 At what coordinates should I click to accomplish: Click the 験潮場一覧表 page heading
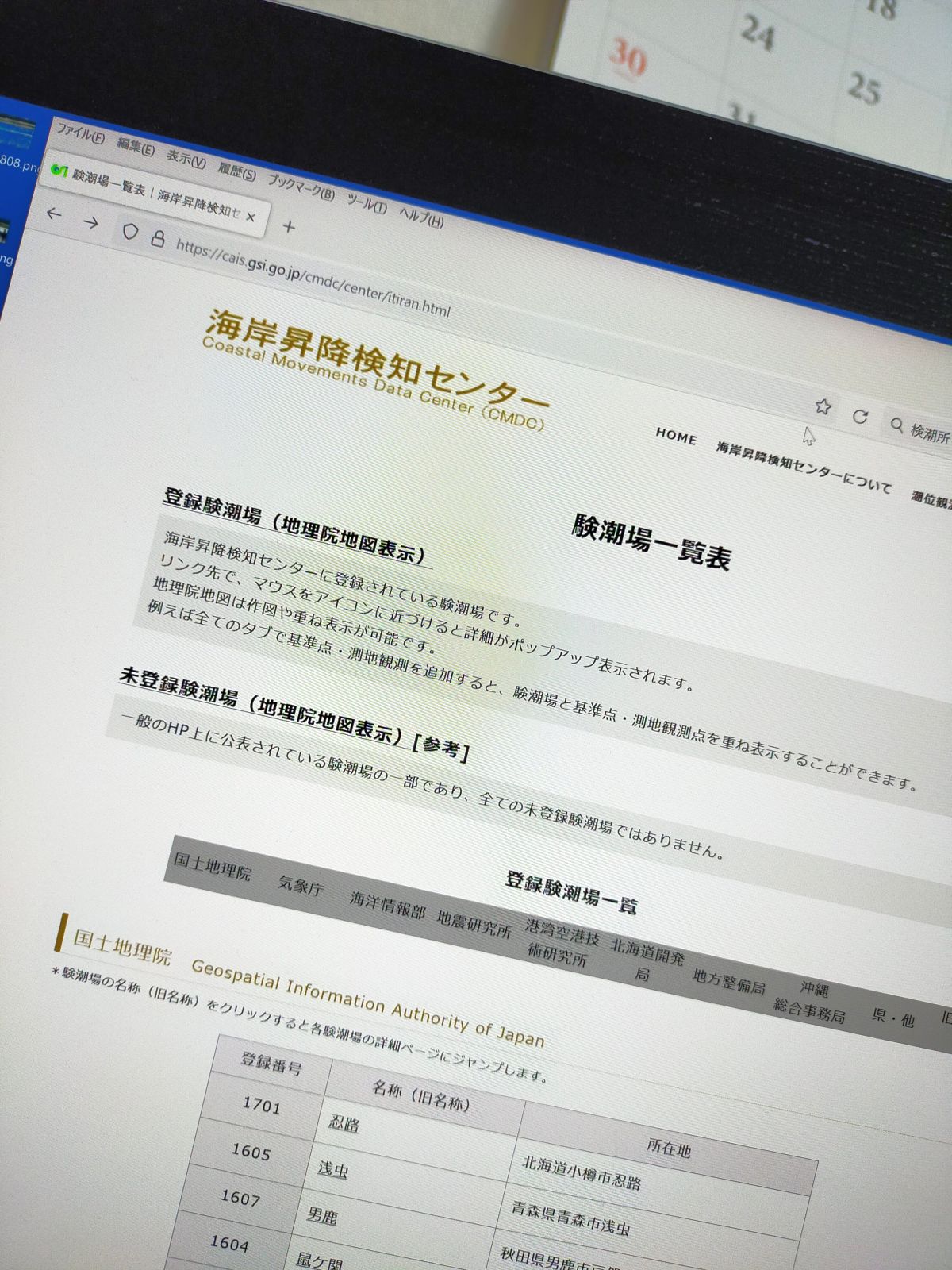[x=651, y=541]
